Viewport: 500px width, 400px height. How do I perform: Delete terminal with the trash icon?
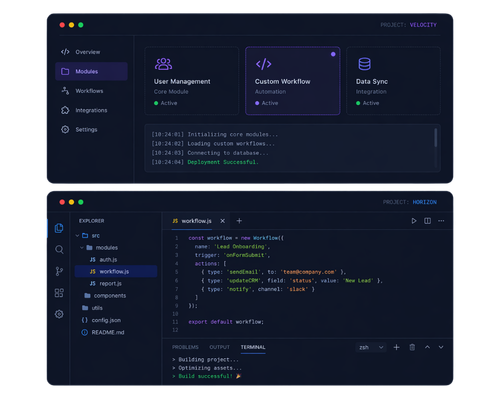point(412,347)
